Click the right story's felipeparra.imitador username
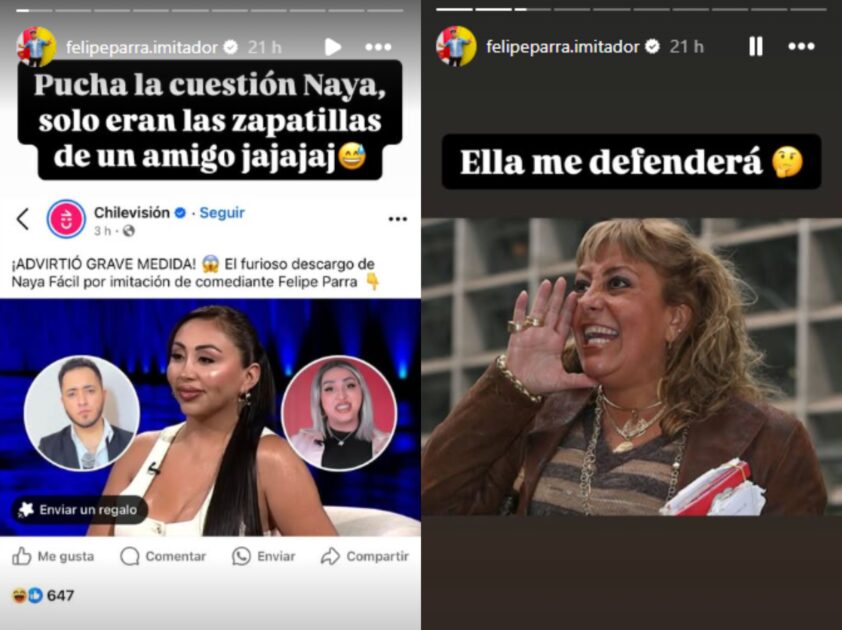 pyautogui.click(x=563, y=47)
